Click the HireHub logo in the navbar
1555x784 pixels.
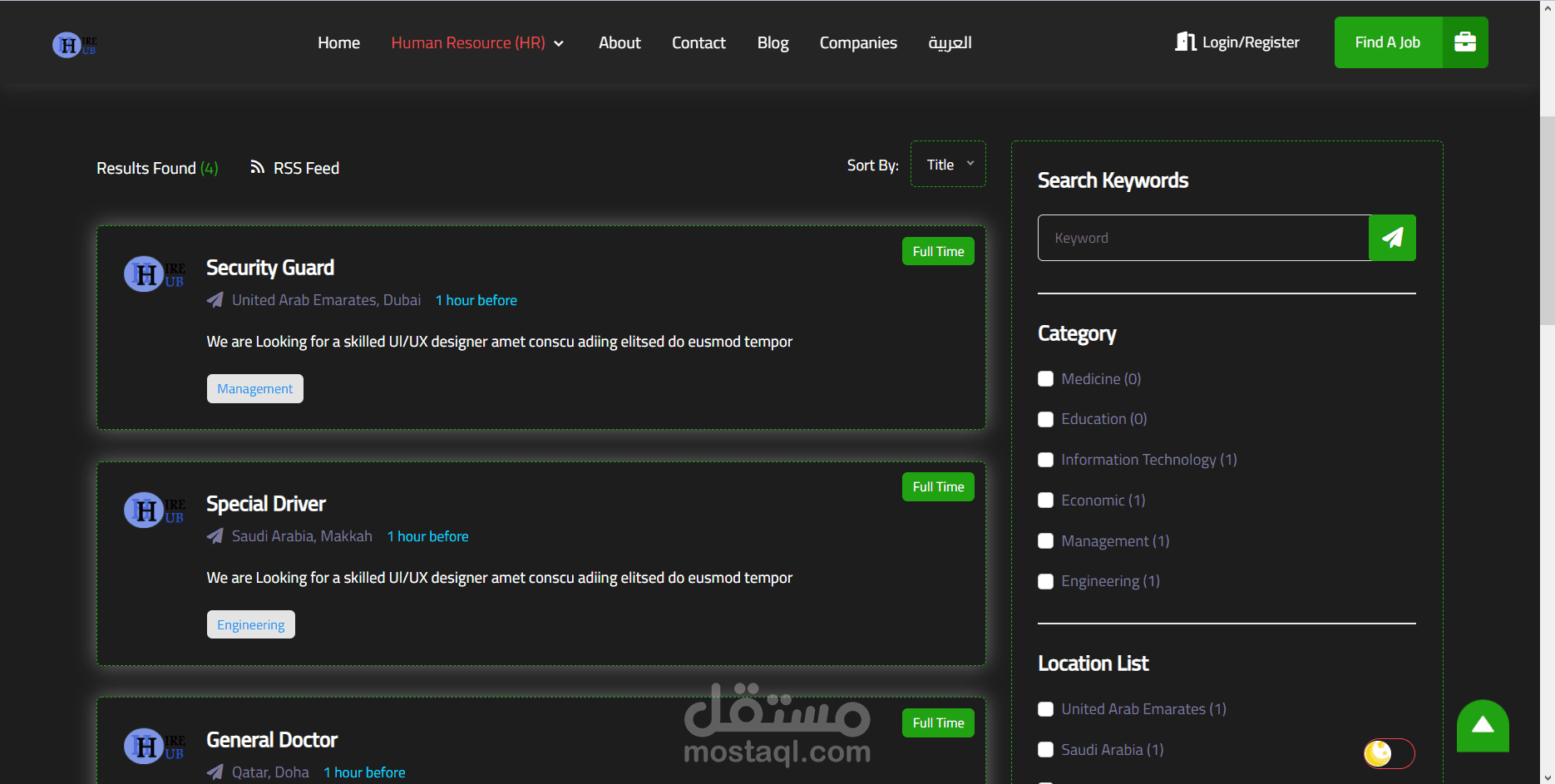click(75, 44)
